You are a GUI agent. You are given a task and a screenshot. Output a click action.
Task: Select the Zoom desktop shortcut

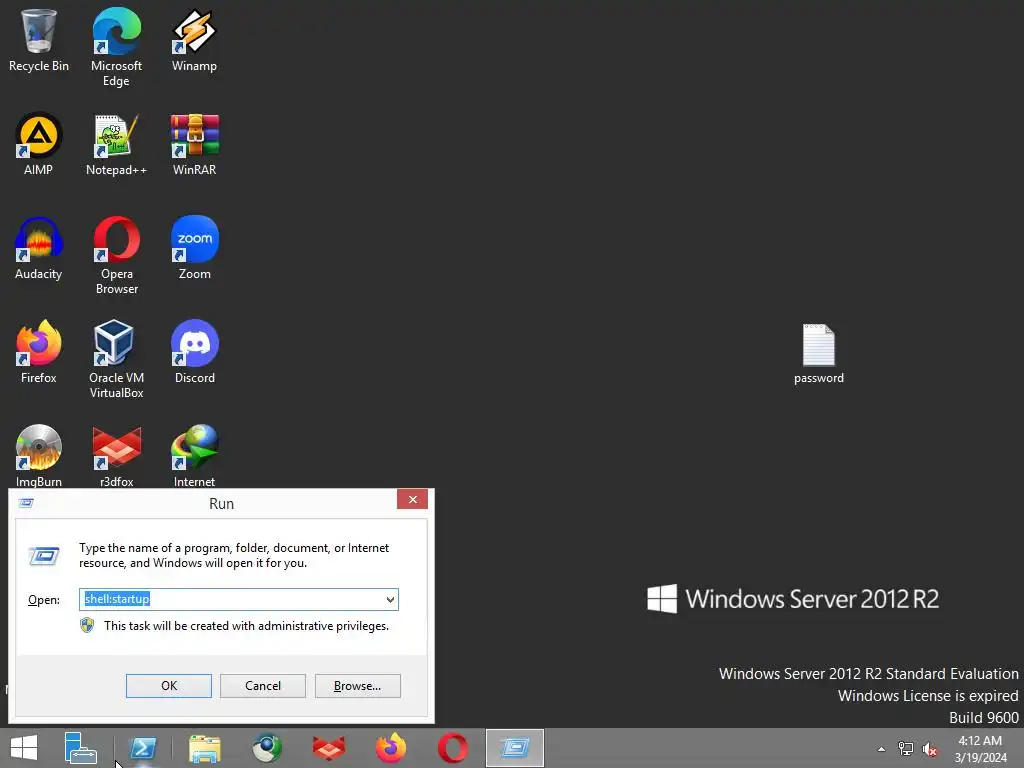click(194, 248)
